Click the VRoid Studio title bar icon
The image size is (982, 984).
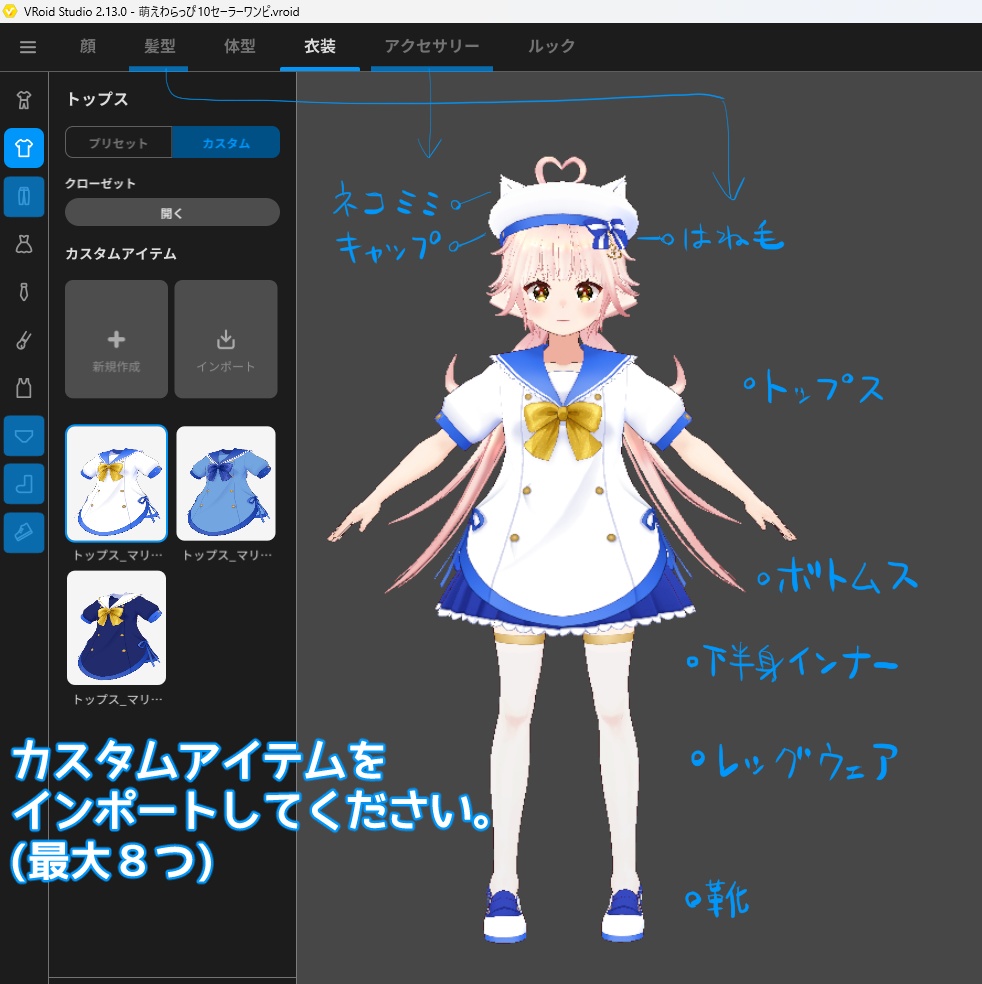pyautogui.click(x=9, y=11)
